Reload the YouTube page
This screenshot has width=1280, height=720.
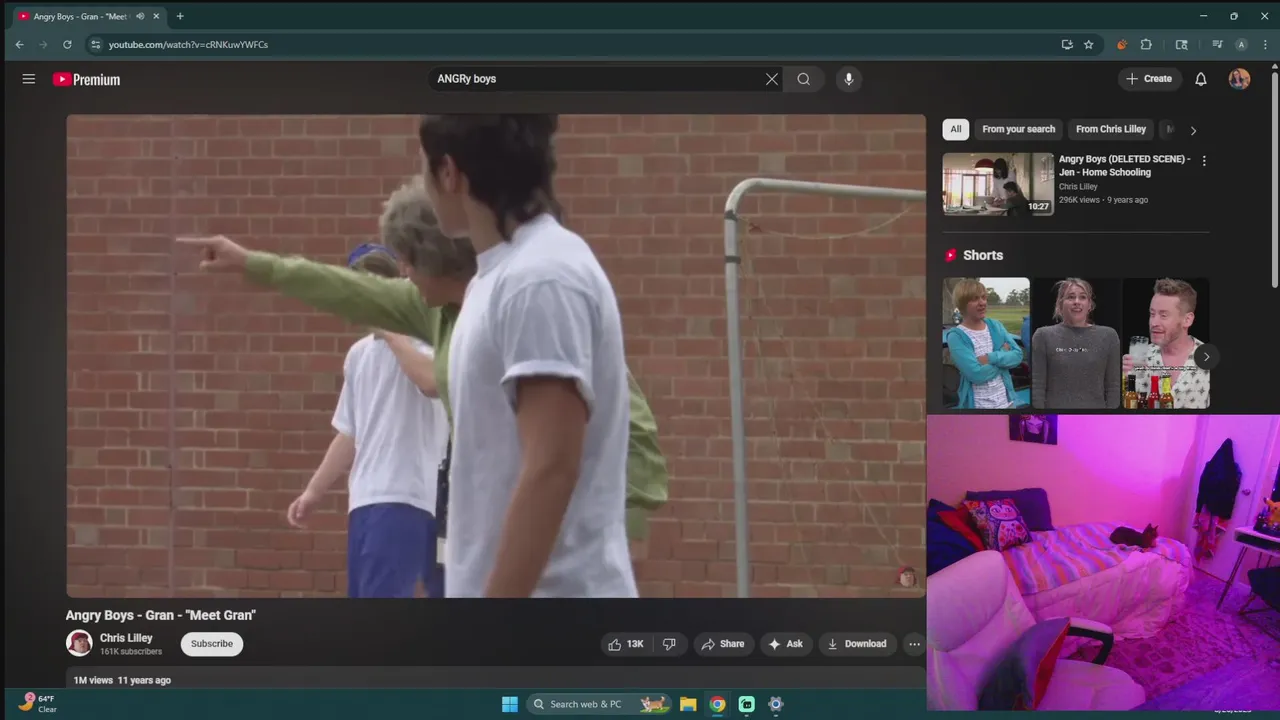tap(67, 44)
